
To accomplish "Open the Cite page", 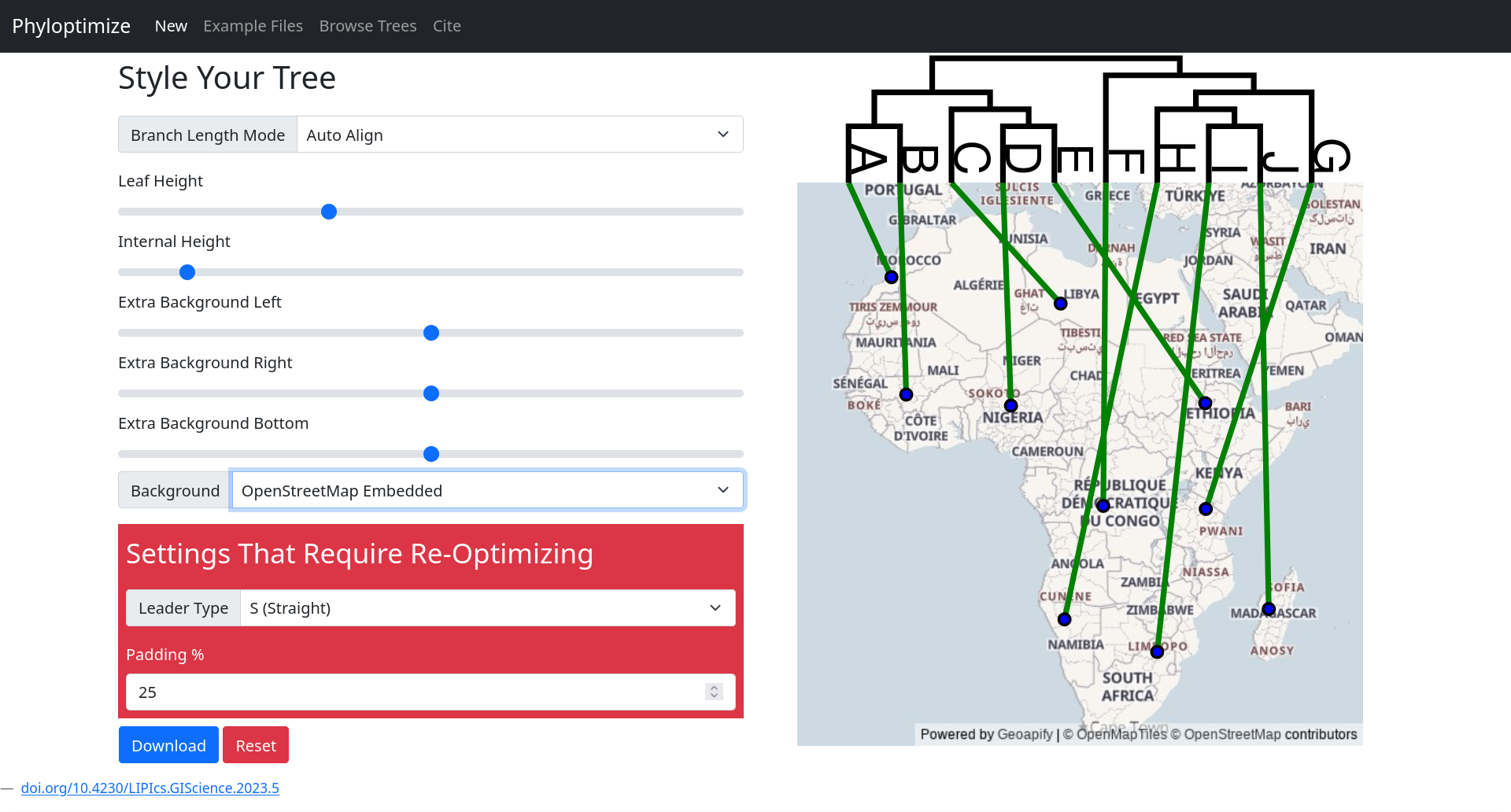I will coord(447,26).
